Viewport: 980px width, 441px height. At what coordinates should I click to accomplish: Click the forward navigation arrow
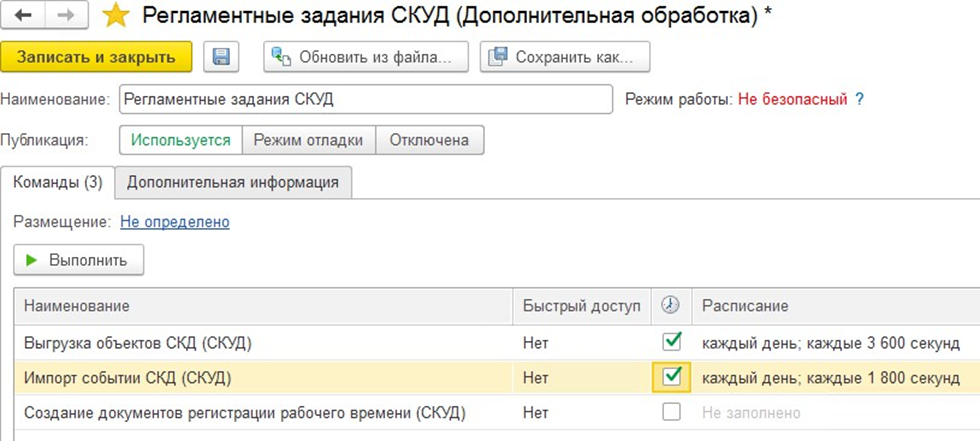coord(67,16)
